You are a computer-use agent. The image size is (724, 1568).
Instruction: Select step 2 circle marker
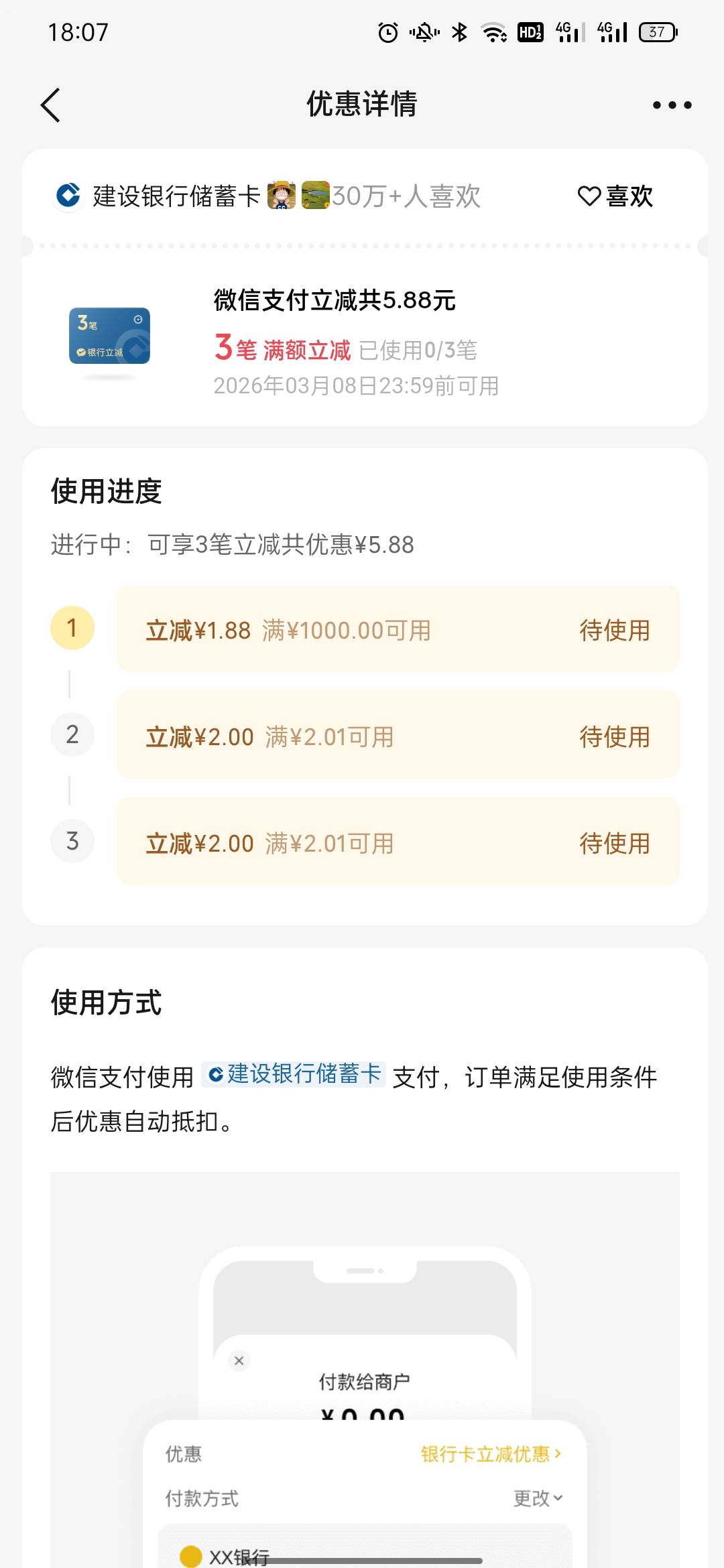72,734
